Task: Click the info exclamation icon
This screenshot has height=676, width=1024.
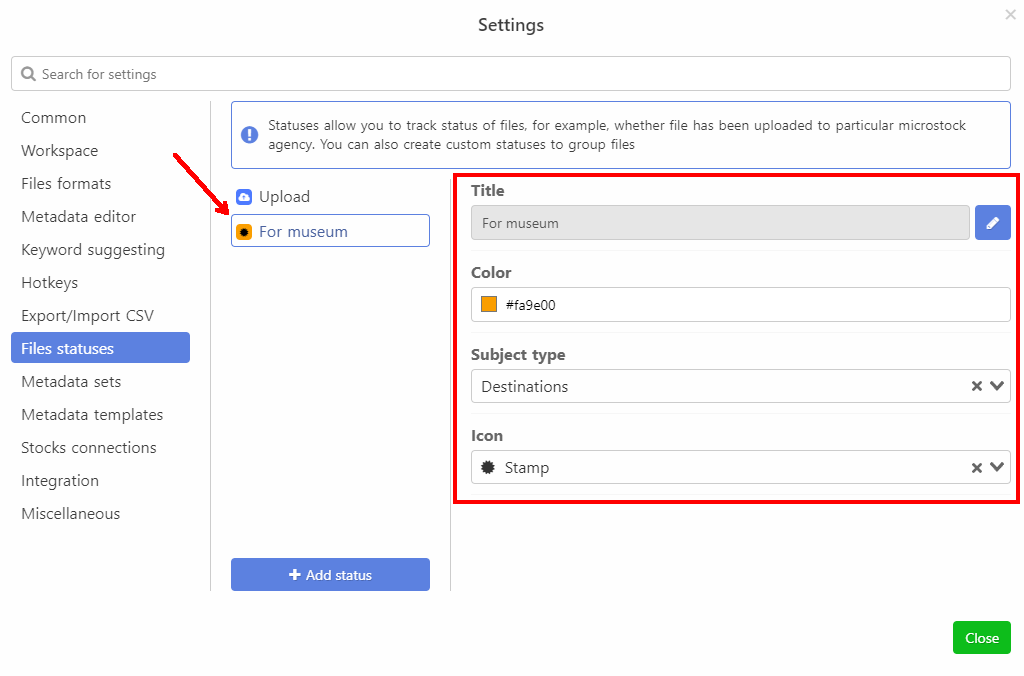Action: (249, 135)
